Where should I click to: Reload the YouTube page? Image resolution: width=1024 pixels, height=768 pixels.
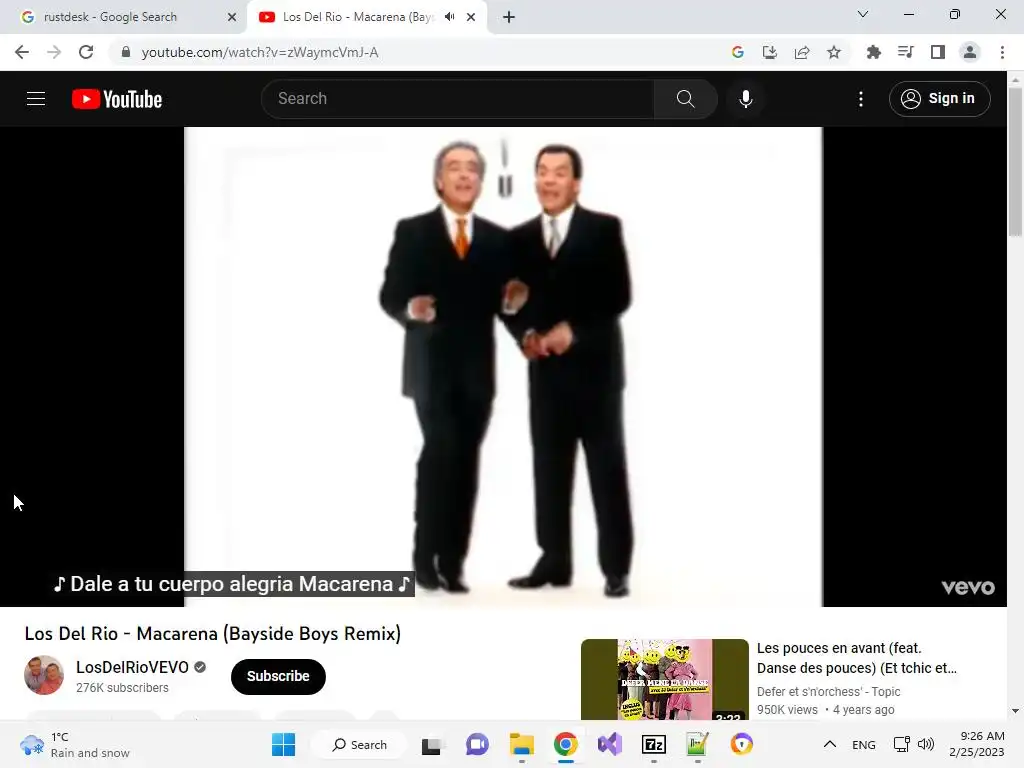(x=86, y=52)
